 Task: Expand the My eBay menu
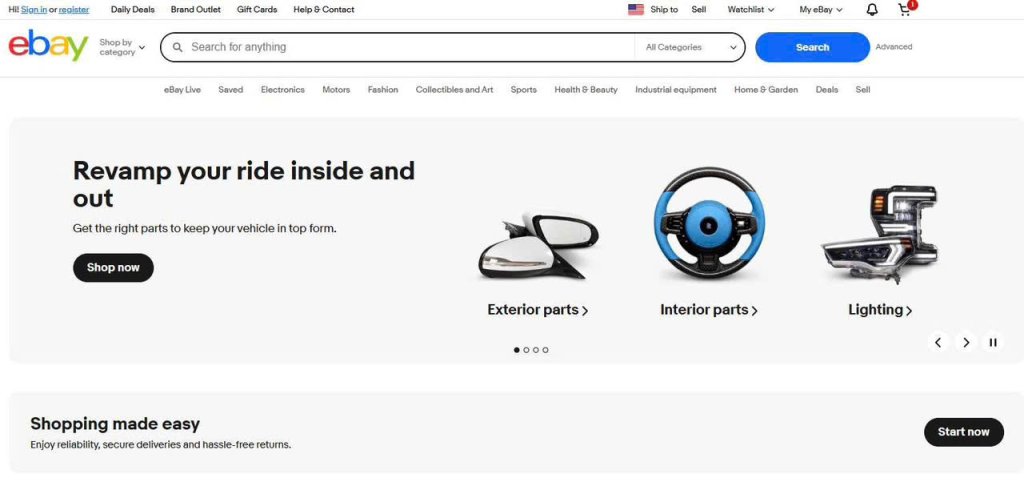click(820, 10)
